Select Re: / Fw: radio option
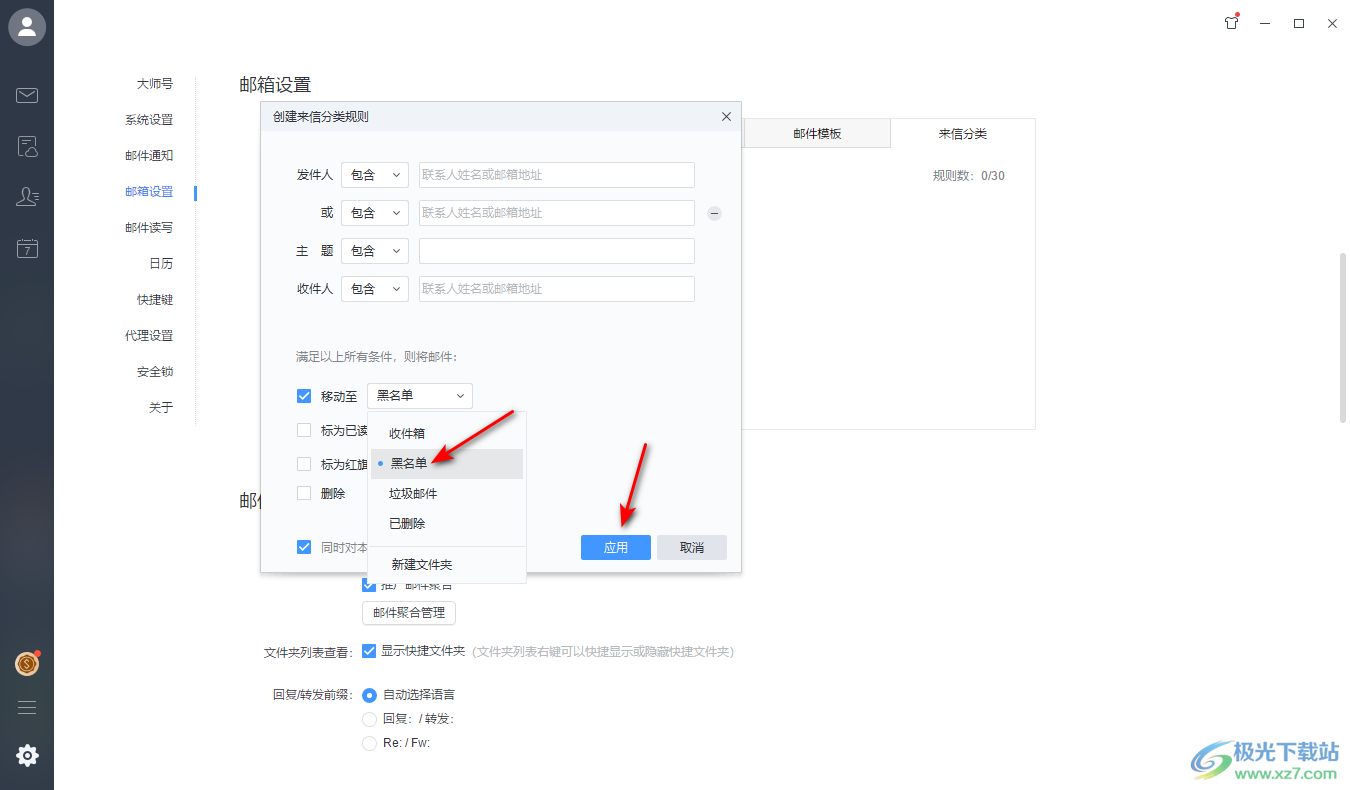 [369, 743]
